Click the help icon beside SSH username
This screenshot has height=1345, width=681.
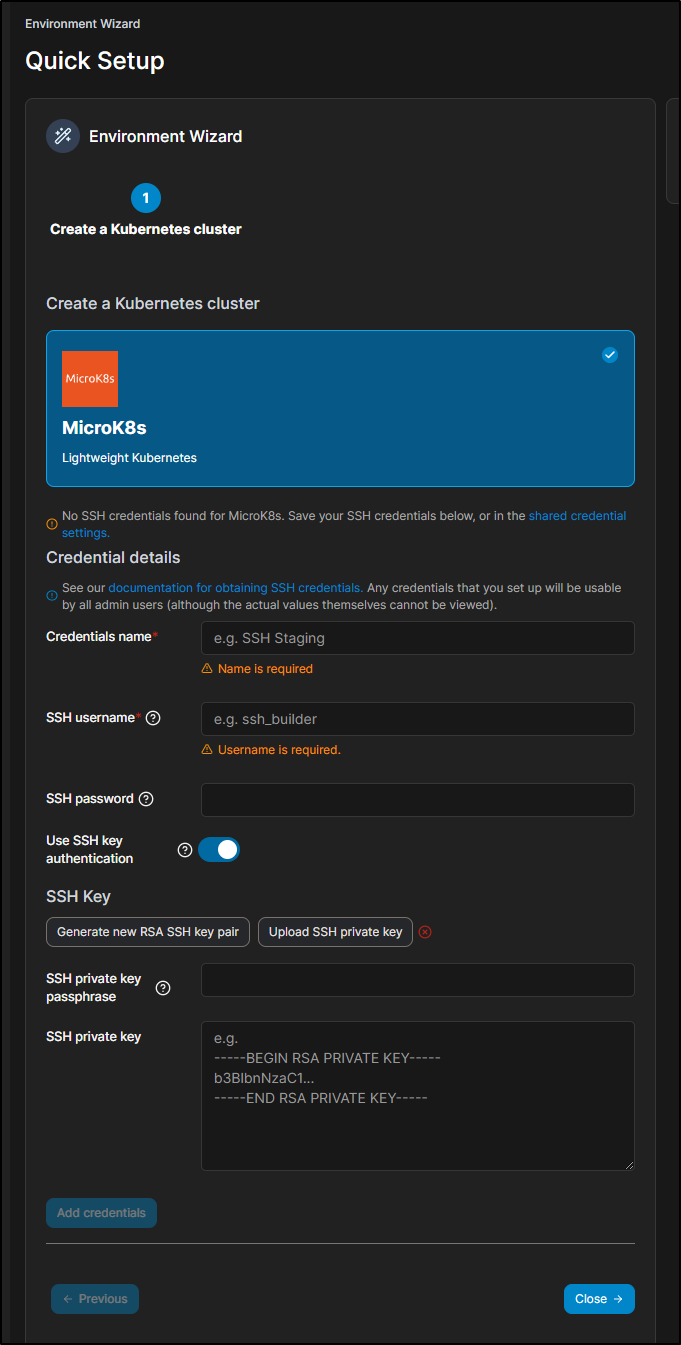[153, 718]
